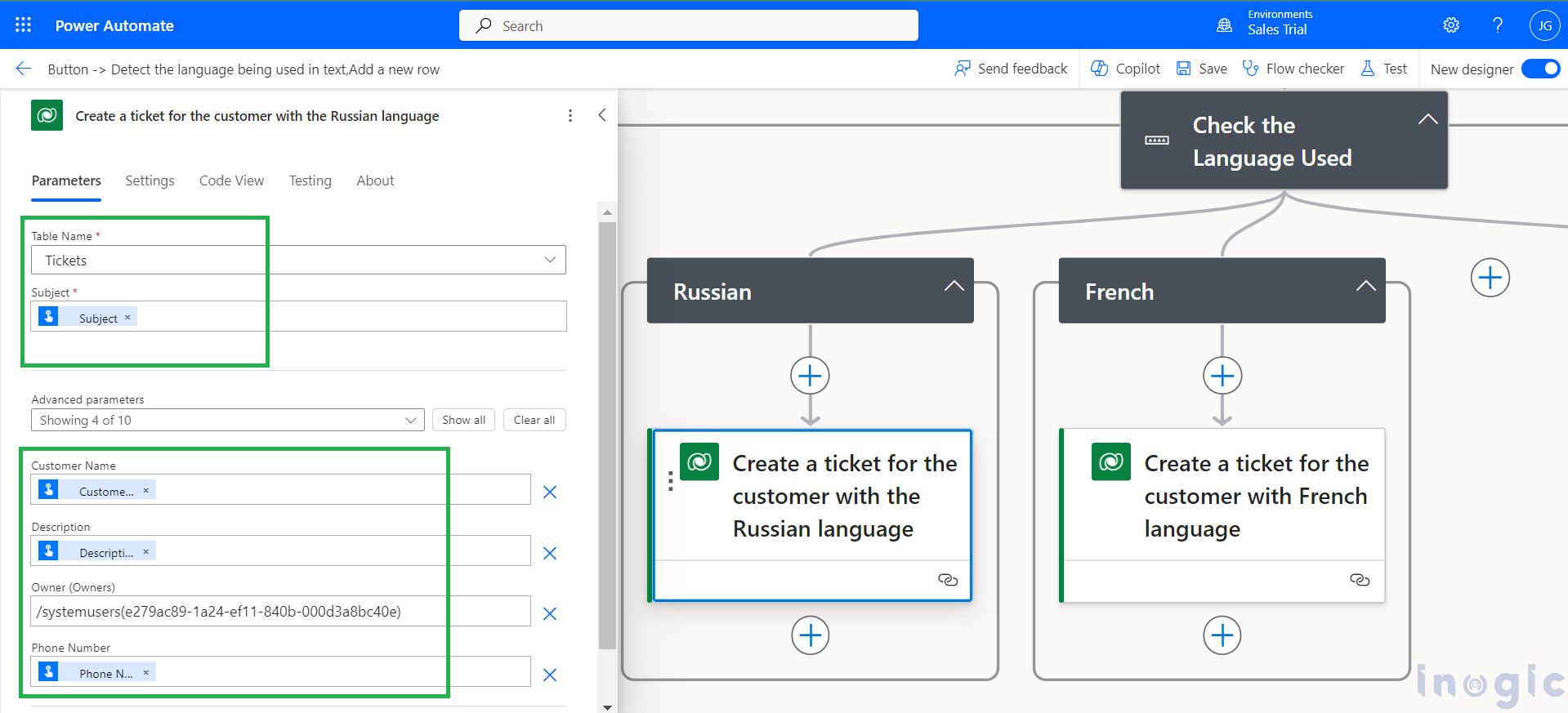1568x713 pixels.
Task: Click the Customer Name input field
Action: (x=281, y=489)
